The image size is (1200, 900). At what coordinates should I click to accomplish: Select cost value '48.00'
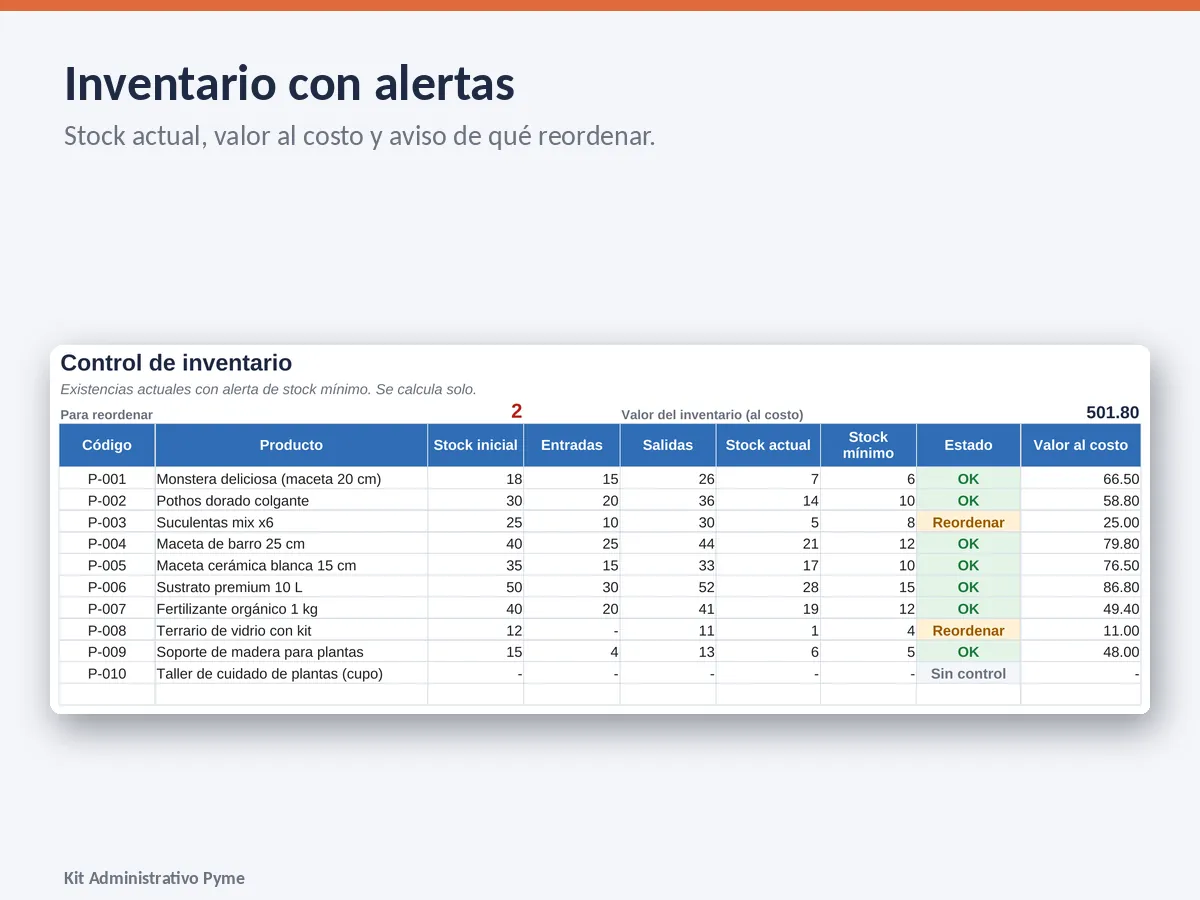click(1121, 652)
